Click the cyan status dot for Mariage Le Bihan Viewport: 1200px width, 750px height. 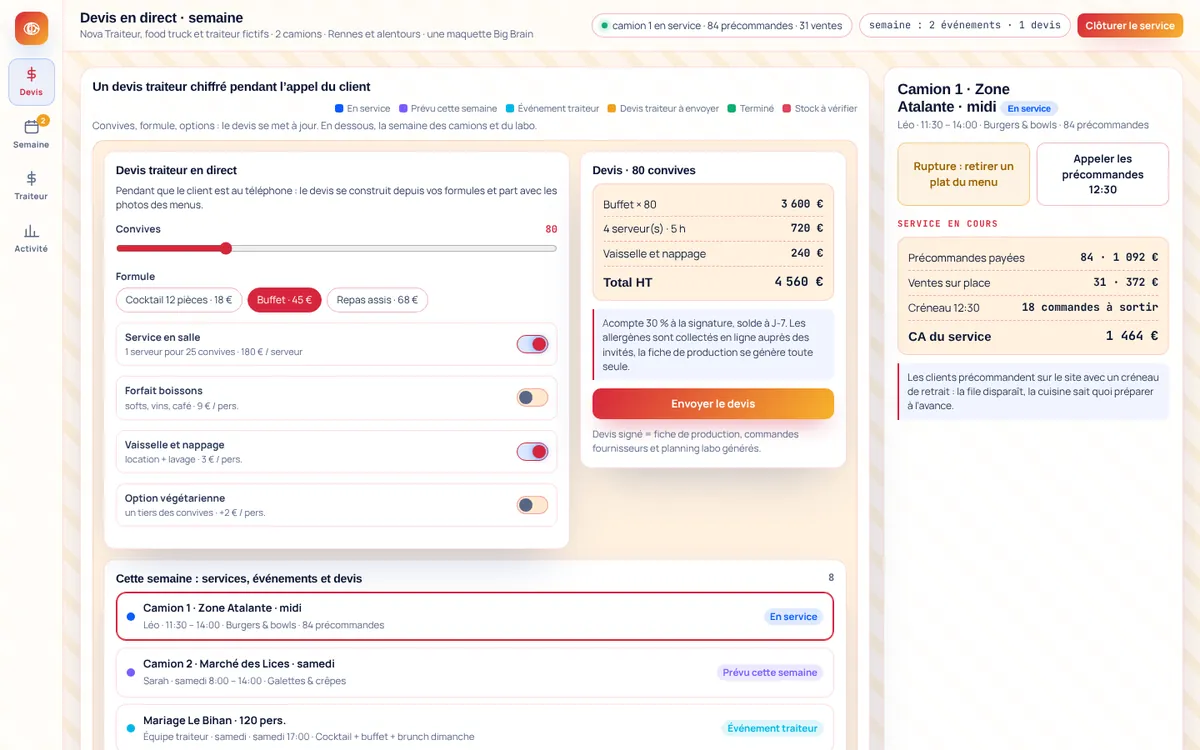(131, 728)
